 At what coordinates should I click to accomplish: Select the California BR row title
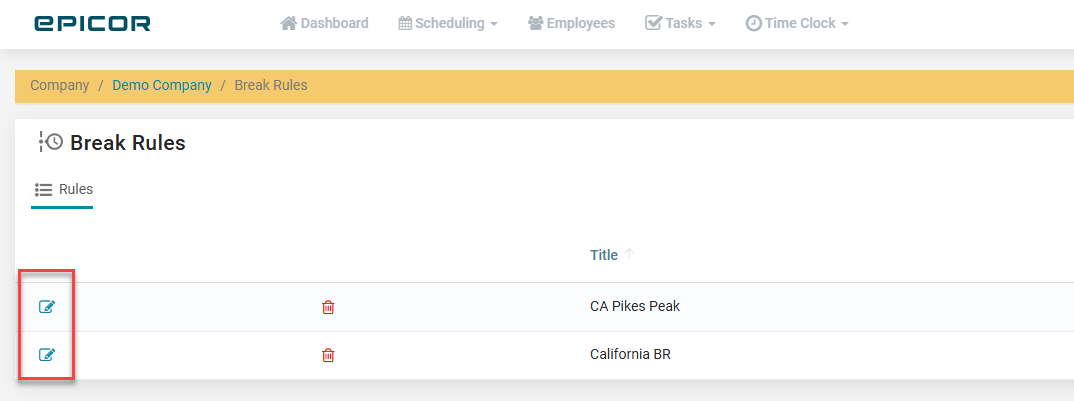pyautogui.click(x=630, y=355)
